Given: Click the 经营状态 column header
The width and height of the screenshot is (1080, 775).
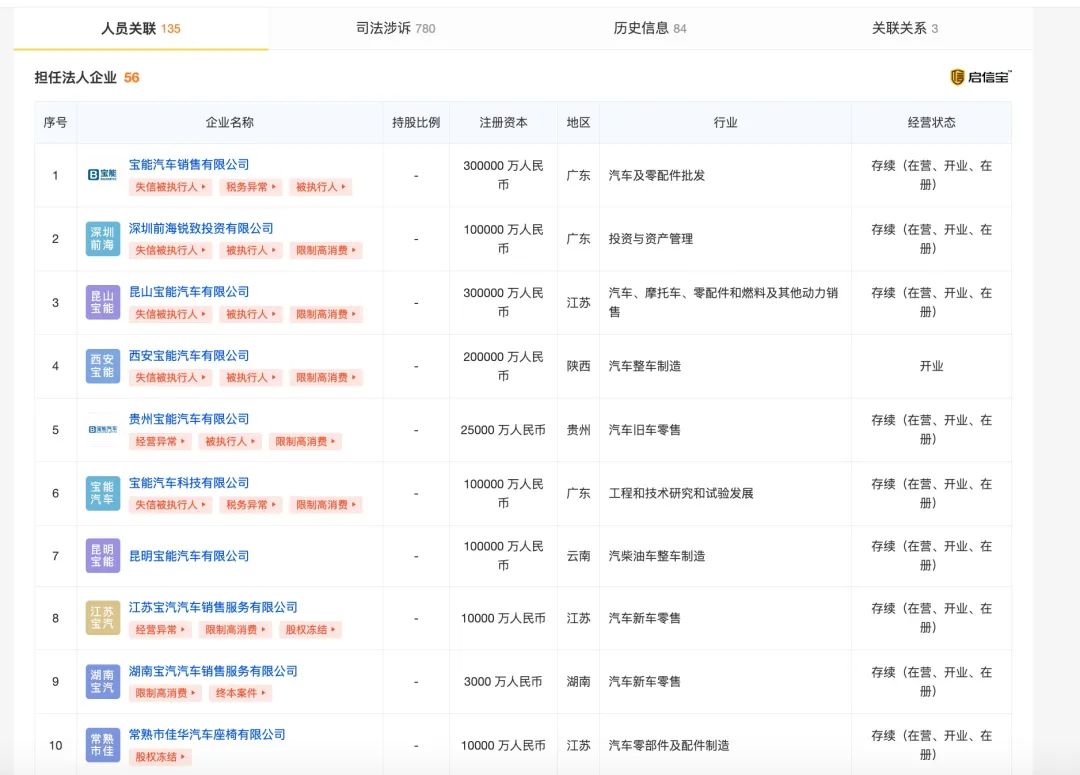Looking at the screenshot, I should click(x=931, y=123).
